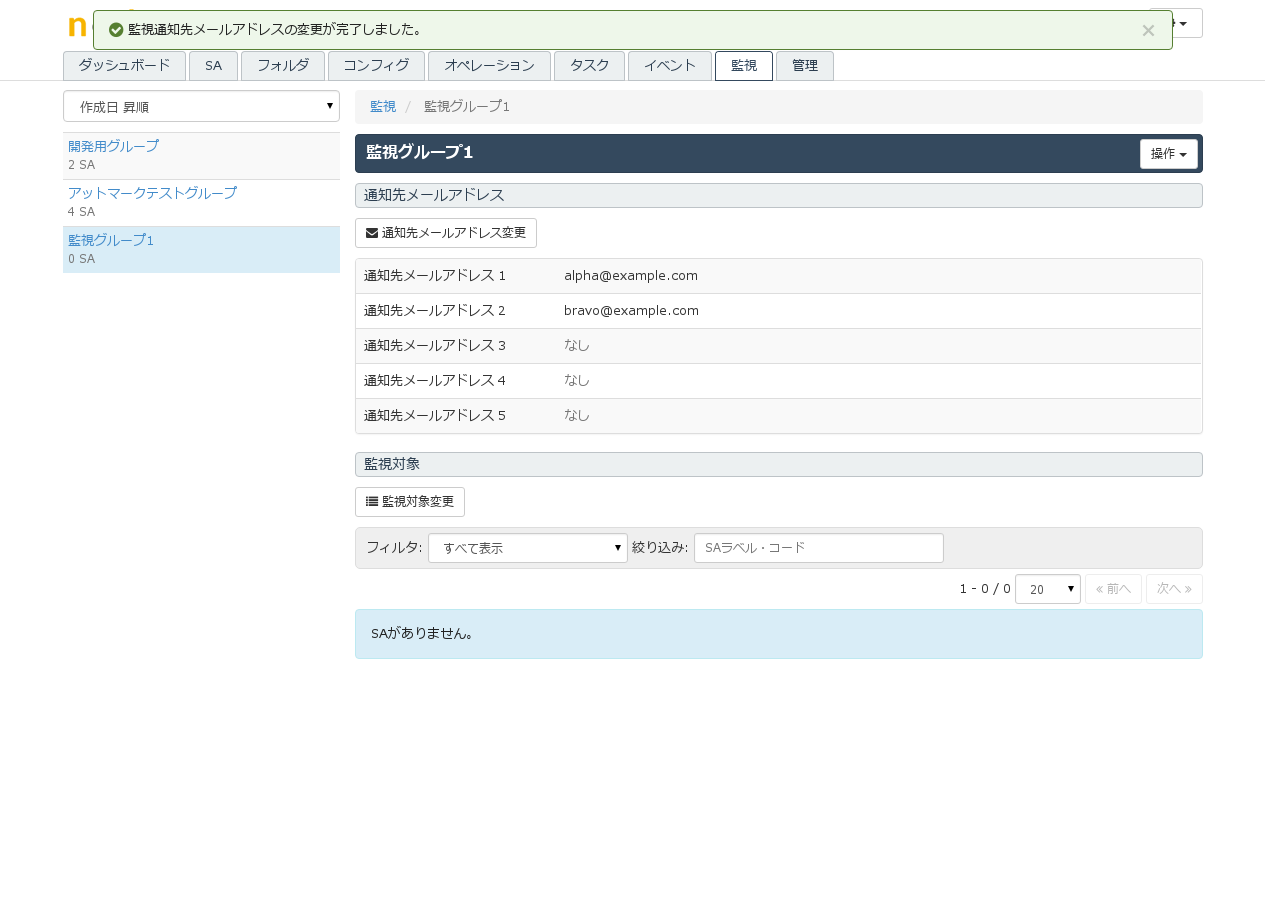Select the alpha@example.com address cell
Screen dimensions: 1265x924
click(x=631, y=276)
